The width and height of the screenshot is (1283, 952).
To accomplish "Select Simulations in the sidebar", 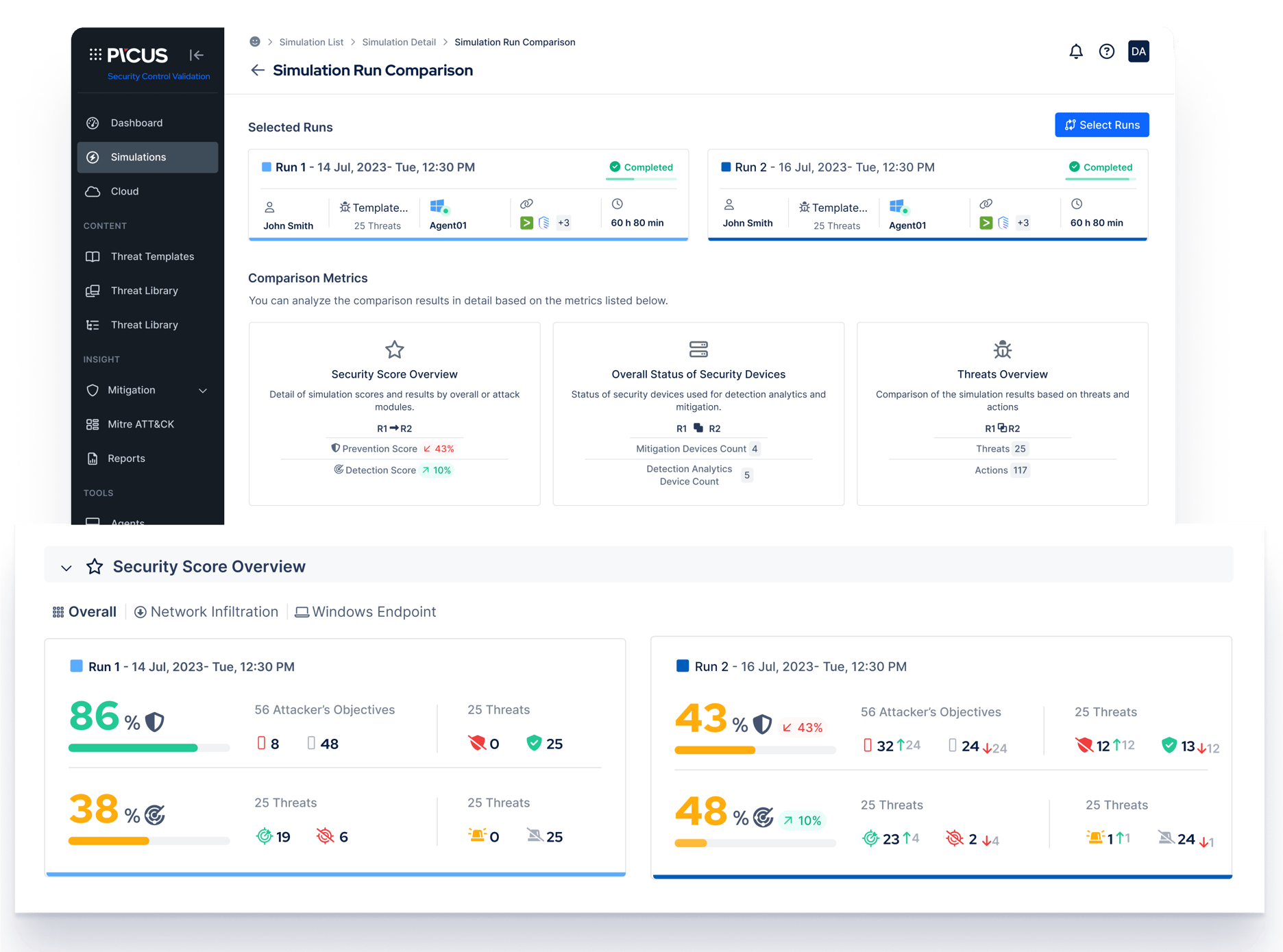I will (138, 157).
